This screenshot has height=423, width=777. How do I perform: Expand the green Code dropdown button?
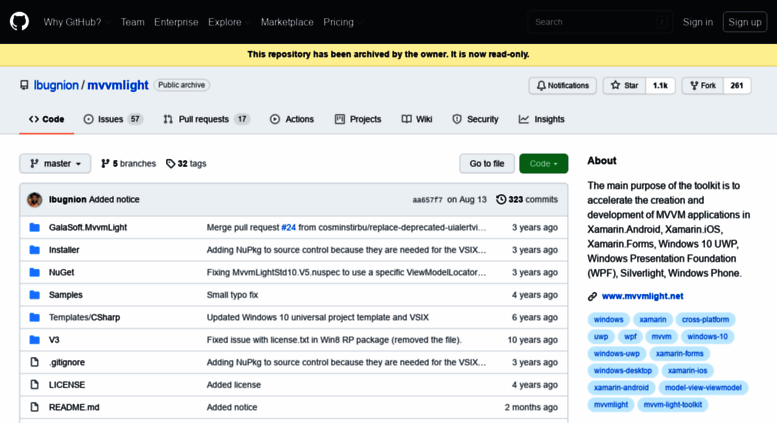coord(544,163)
